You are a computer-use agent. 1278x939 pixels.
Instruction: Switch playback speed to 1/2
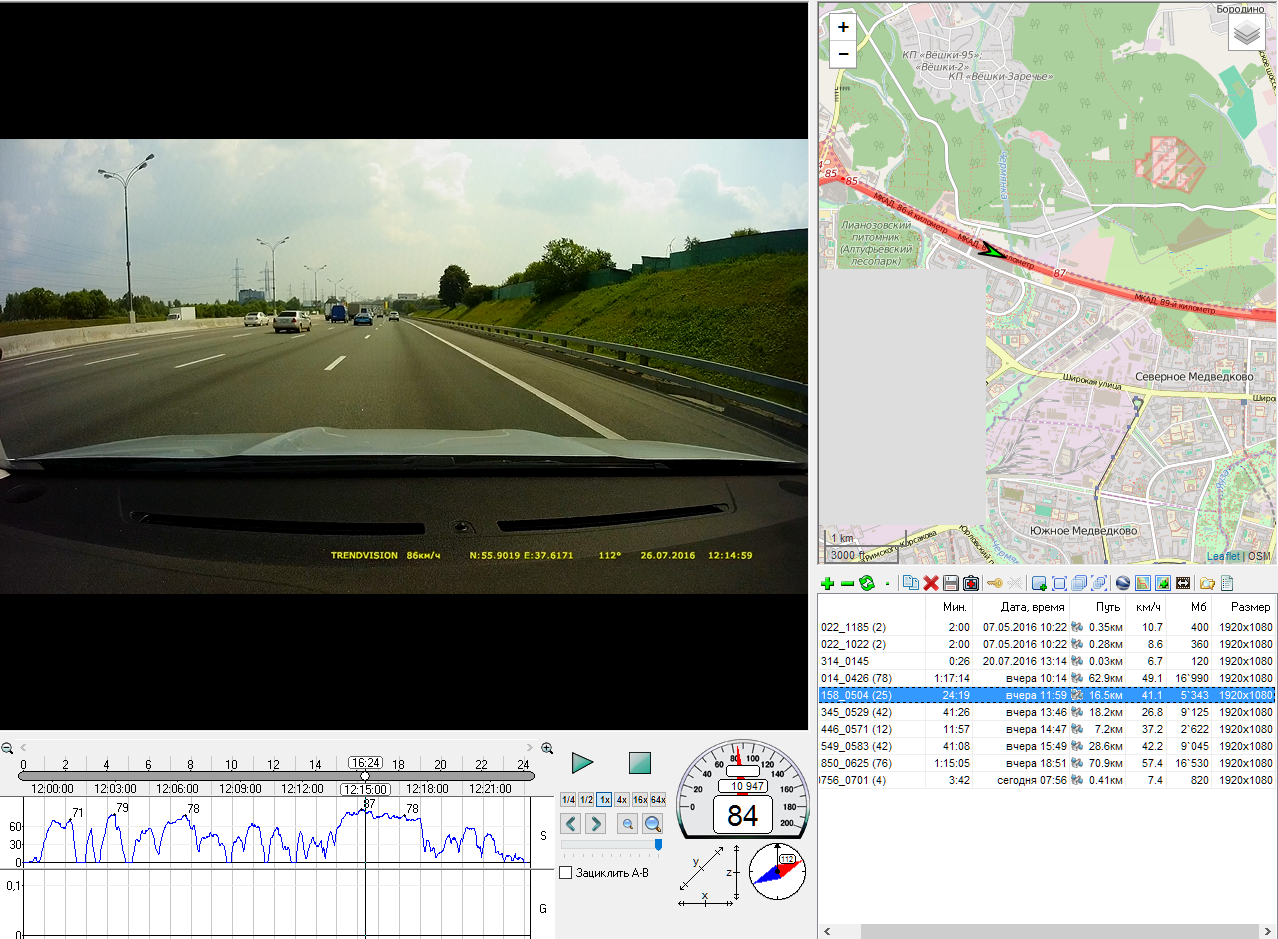[586, 800]
